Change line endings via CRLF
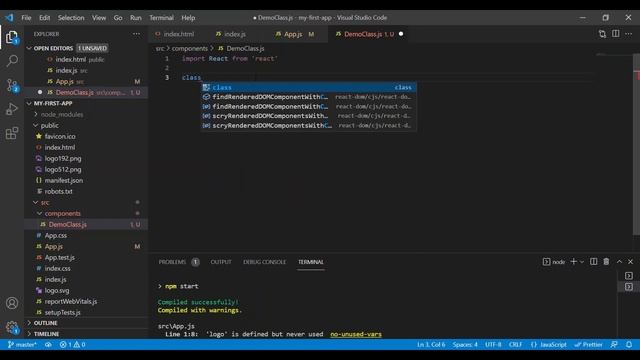This screenshot has height=360, width=640. pyautogui.click(x=516, y=344)
